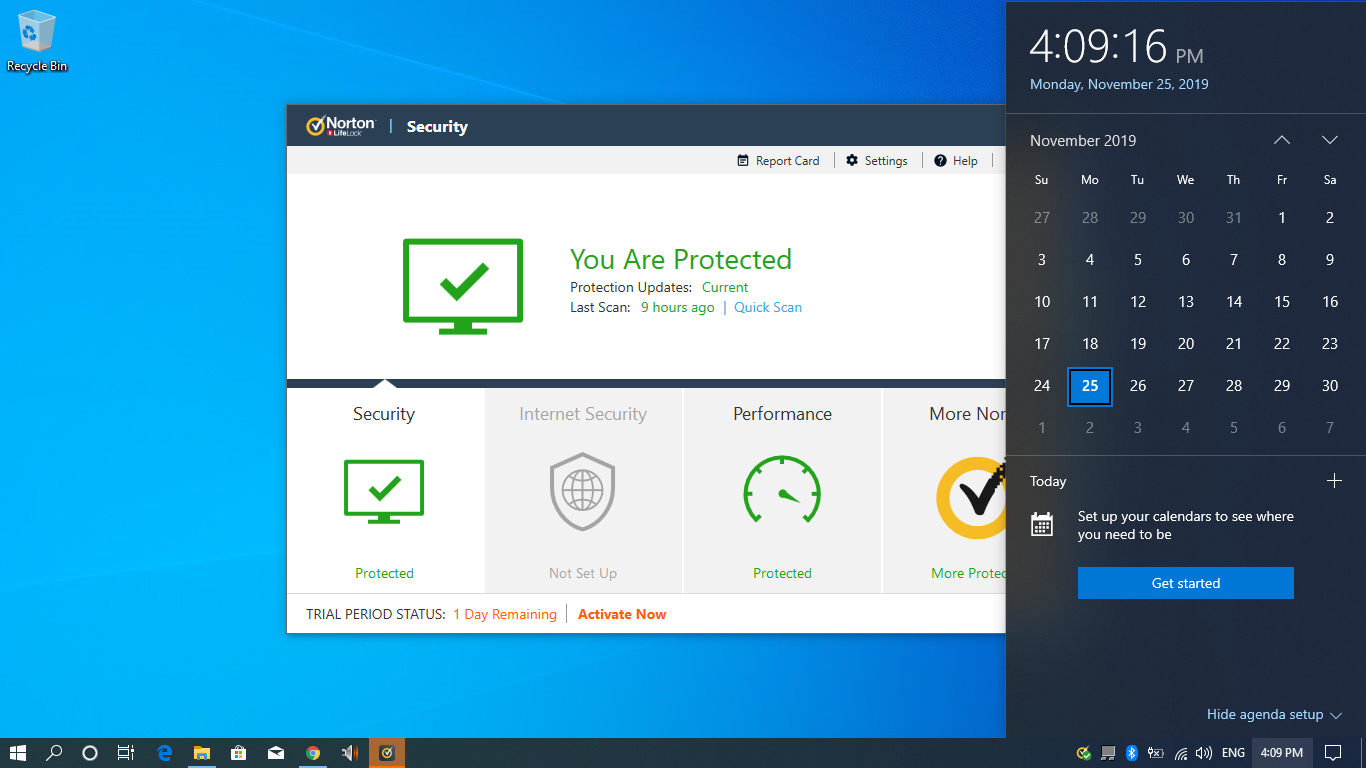Viewport: 1366px width, 768px height.
Task: Click the 'Current' protection updates status
Action: tap(725, 287)
